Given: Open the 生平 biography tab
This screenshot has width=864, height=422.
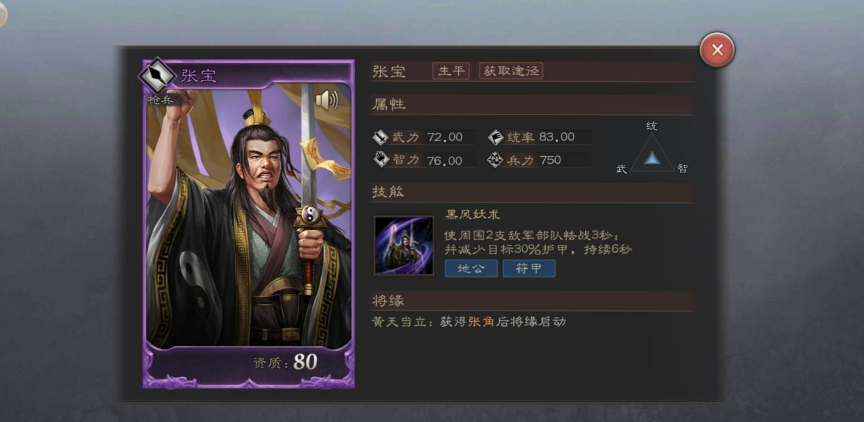Looking at the screenshot, I should 451,71.
